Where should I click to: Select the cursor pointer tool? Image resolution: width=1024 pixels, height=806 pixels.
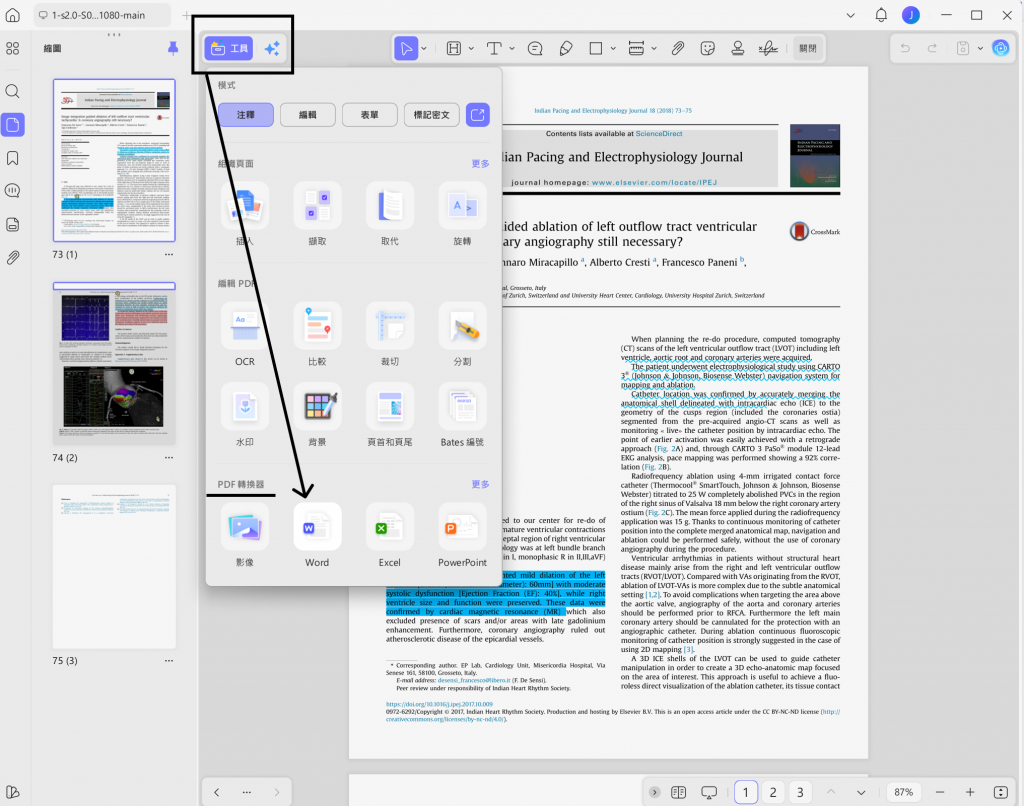coord(406,48)
